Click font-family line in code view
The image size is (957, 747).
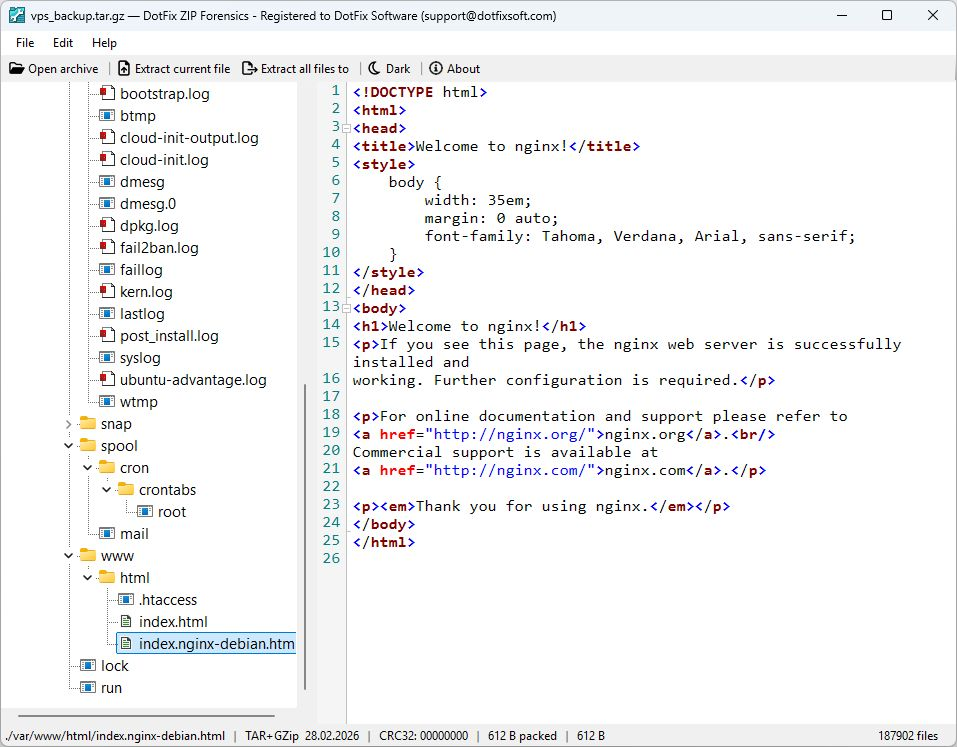coord(640,236)
